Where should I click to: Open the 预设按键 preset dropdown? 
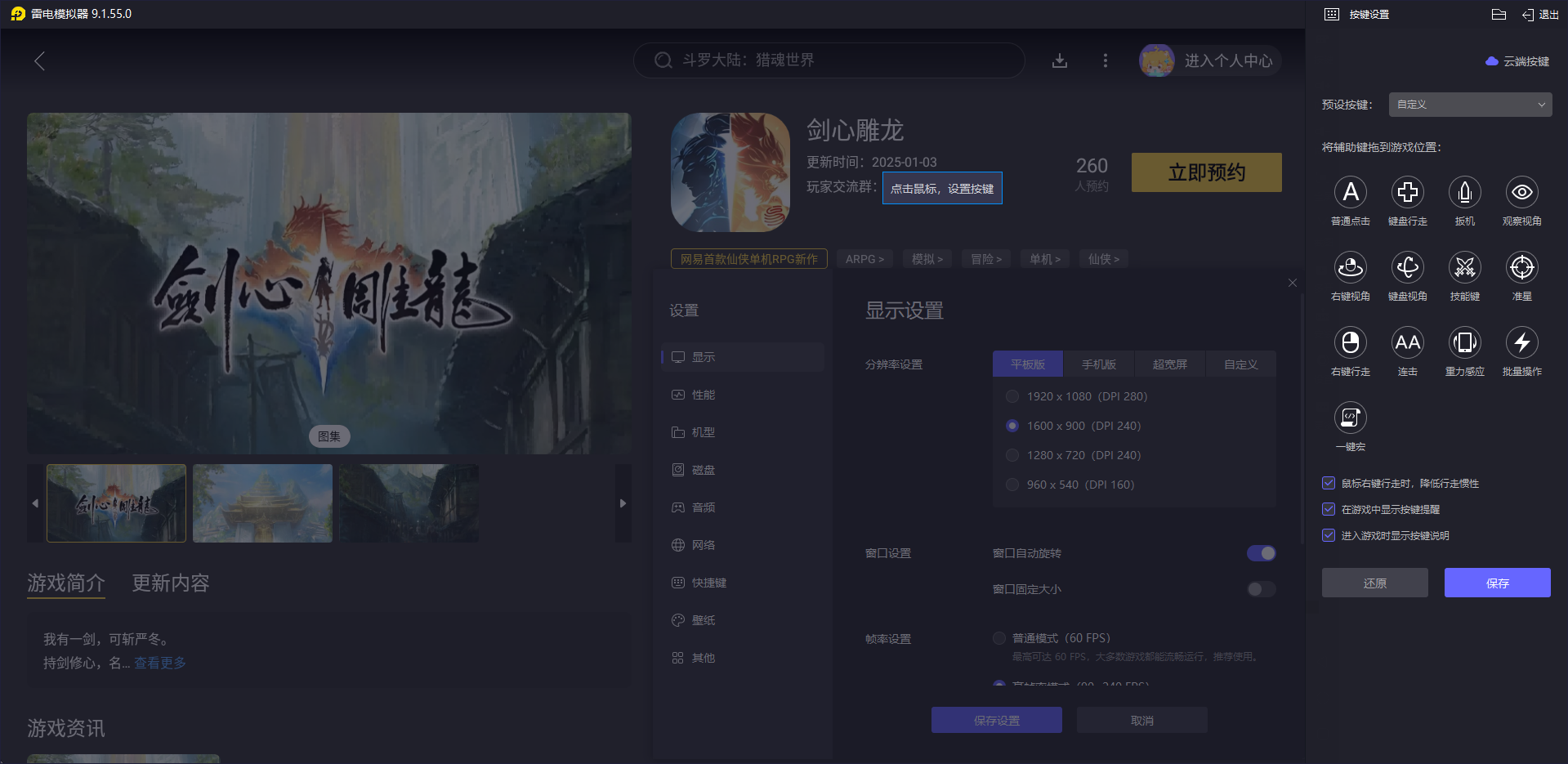(x=1471, y=105)
